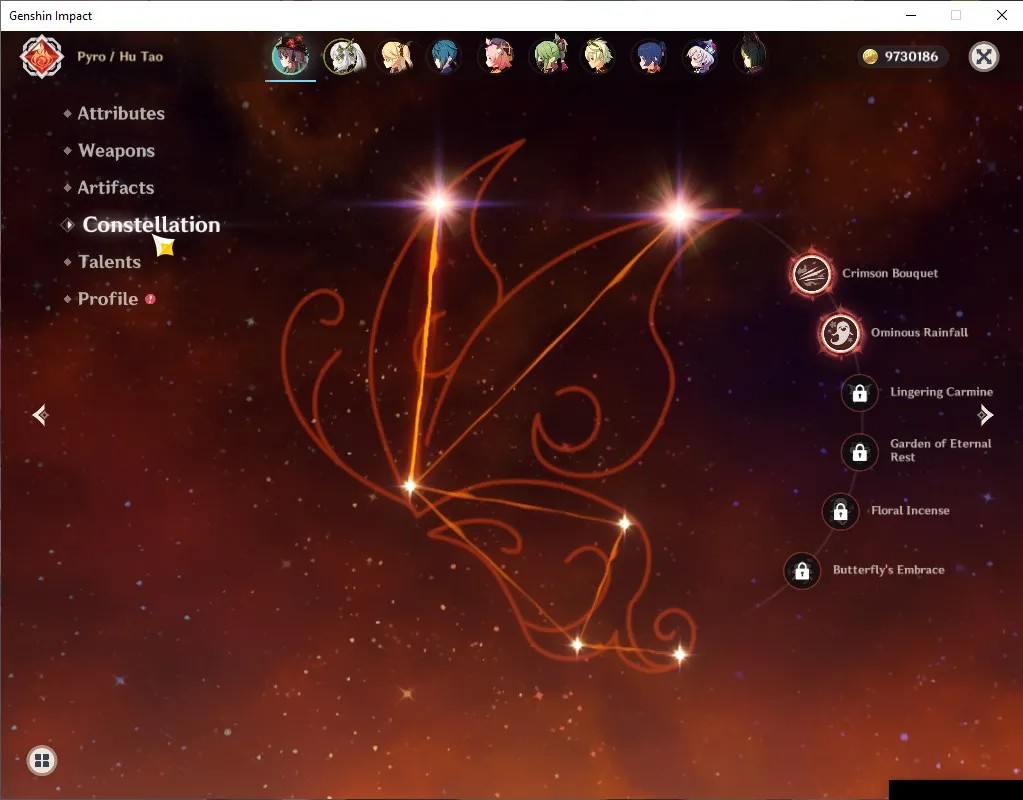
Task: Select the pink-haired character portrait
Action: click(497, 56)
